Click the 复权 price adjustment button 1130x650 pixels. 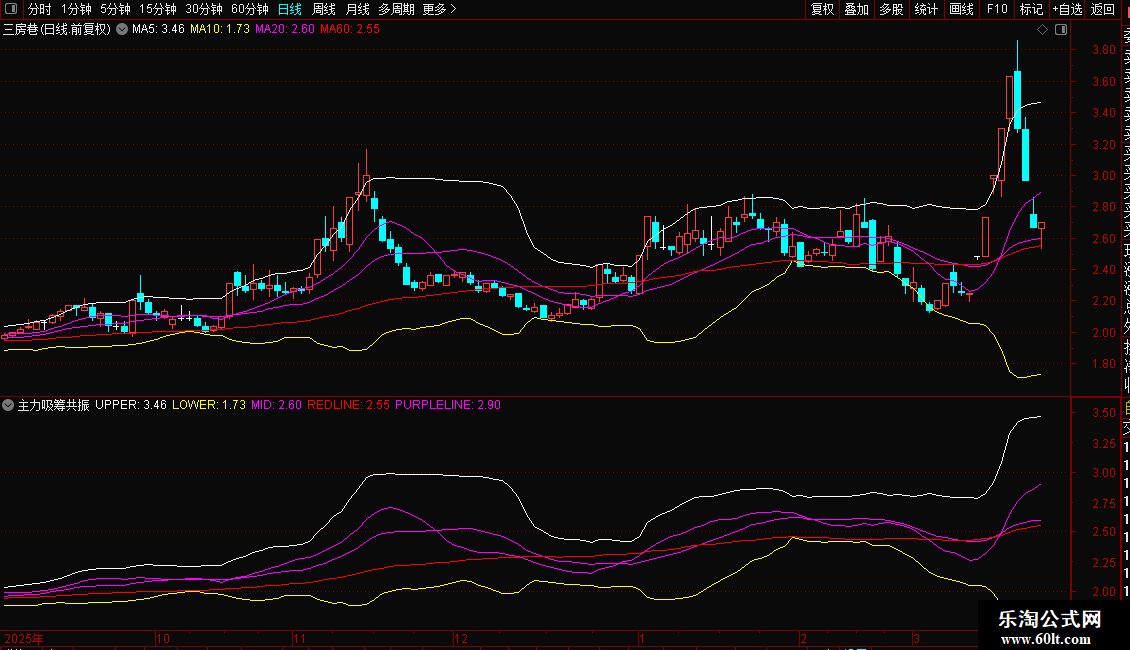822,9
